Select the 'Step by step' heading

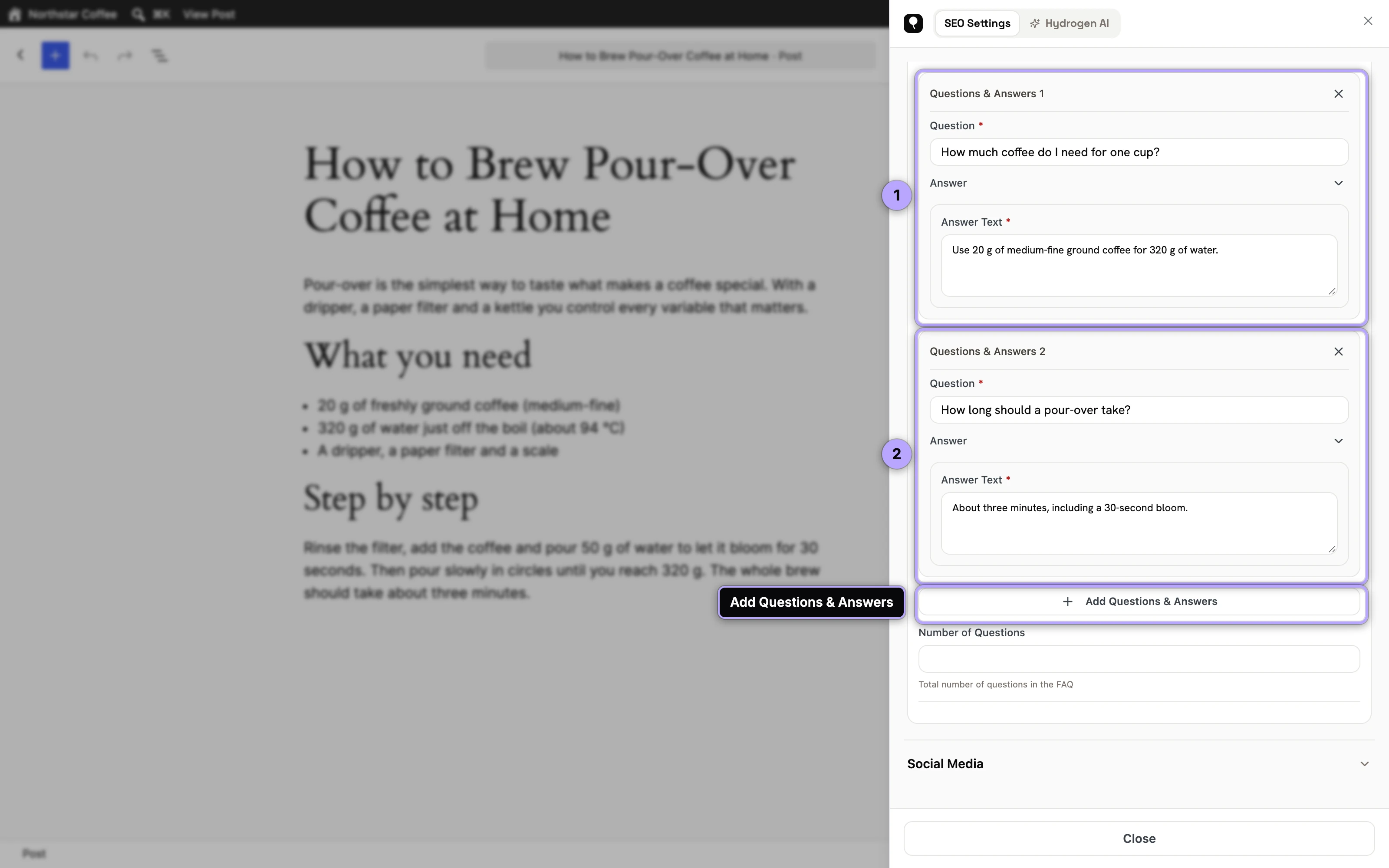coord(390,498)
